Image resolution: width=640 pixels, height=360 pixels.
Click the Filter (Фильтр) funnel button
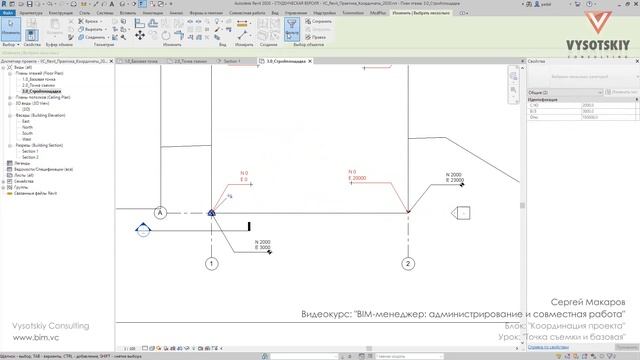292,29
